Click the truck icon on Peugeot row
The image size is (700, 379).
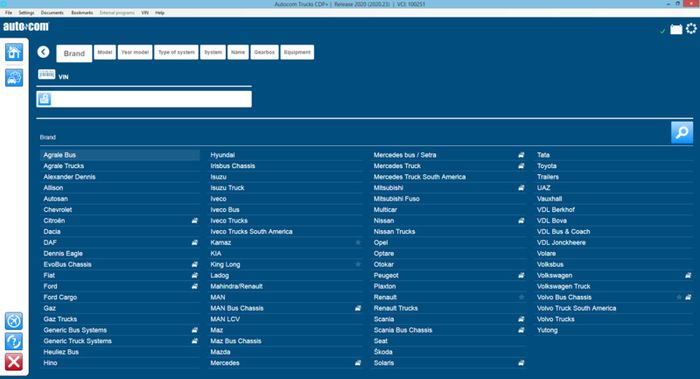(521, 275)
